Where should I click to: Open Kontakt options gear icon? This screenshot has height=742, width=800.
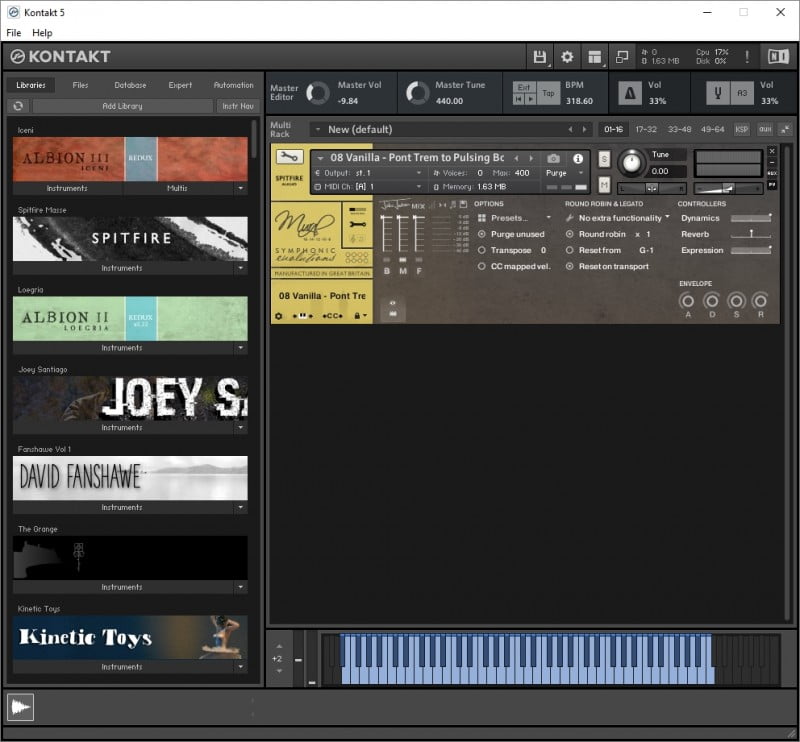(567, 57)
